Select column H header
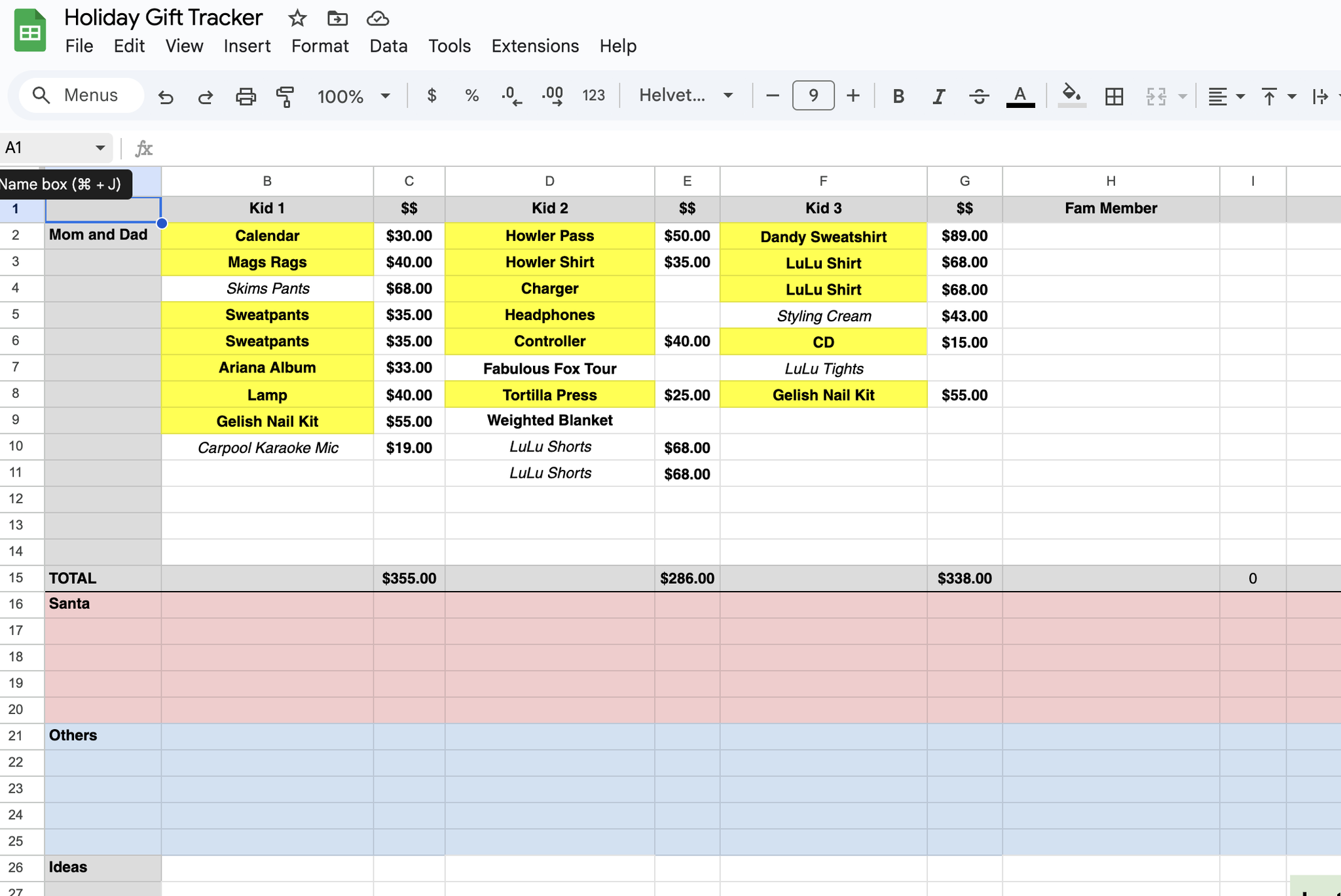The height and width of the screenshot is (896, 1341). (x=1111, y=181)
